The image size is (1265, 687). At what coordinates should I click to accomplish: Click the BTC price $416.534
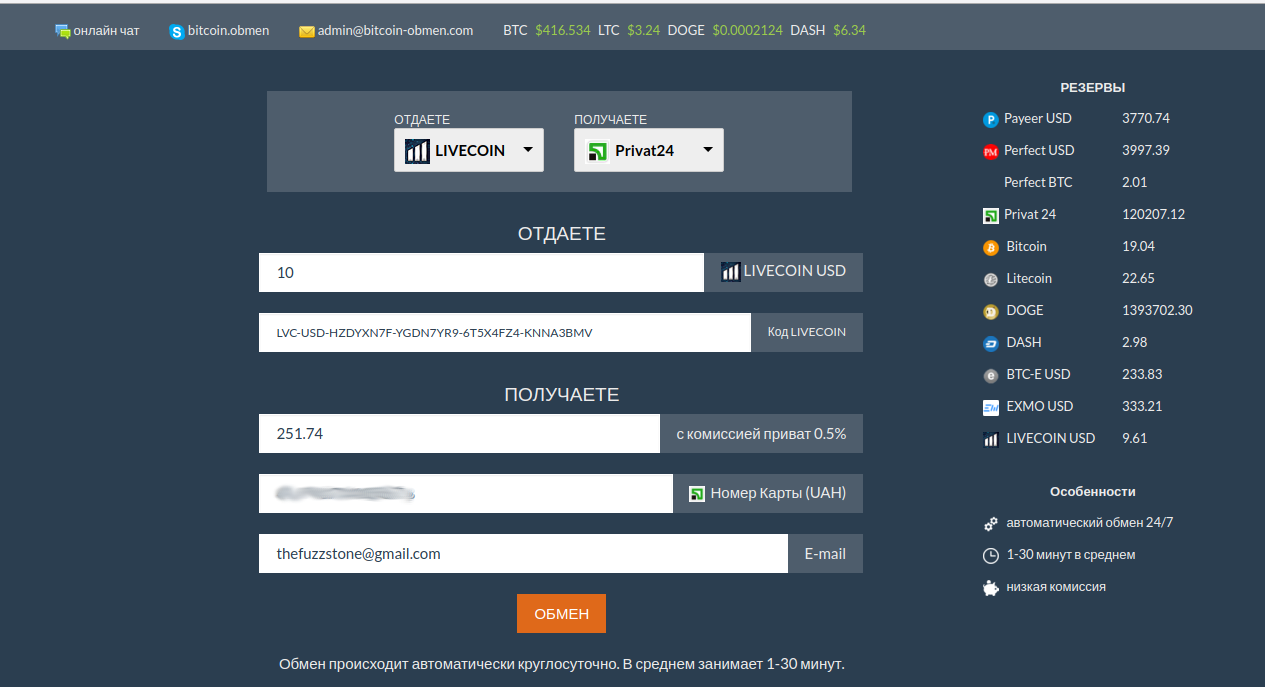(562, 31)
